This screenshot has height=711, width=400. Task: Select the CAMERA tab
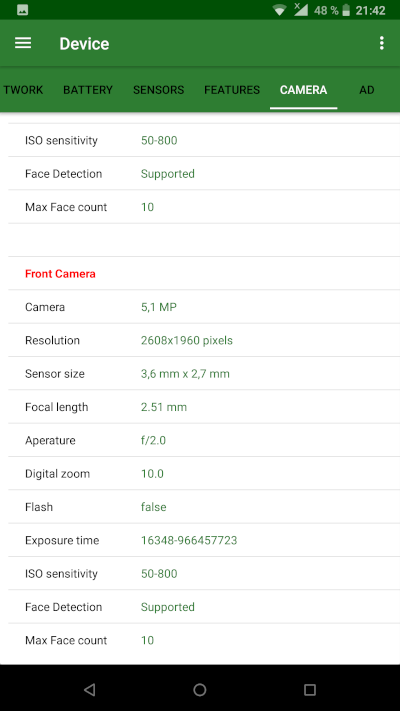click(303, 90)
